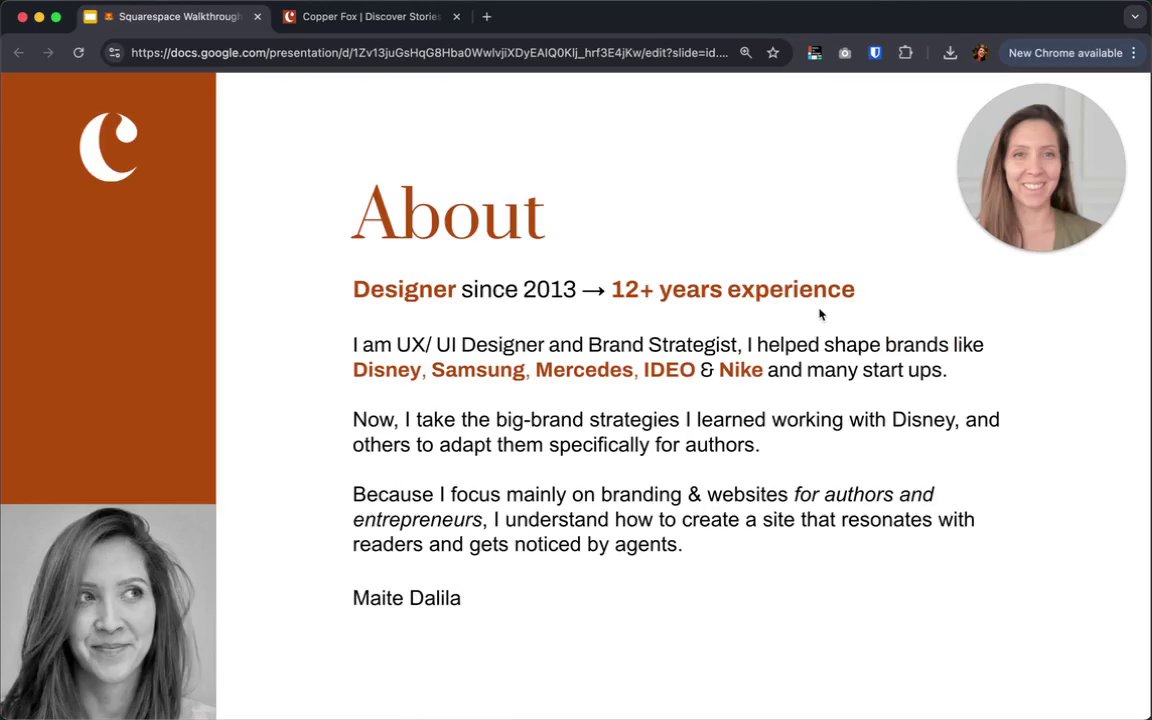Open the Chrome profile avatar
Viewport: 1152px width, 720px height.
(x=980, y=53)
